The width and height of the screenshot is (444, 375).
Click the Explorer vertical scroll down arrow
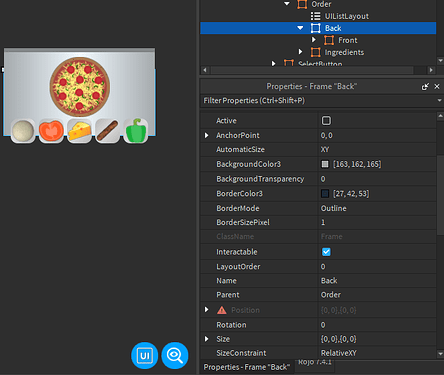click(x=440, y=61)
